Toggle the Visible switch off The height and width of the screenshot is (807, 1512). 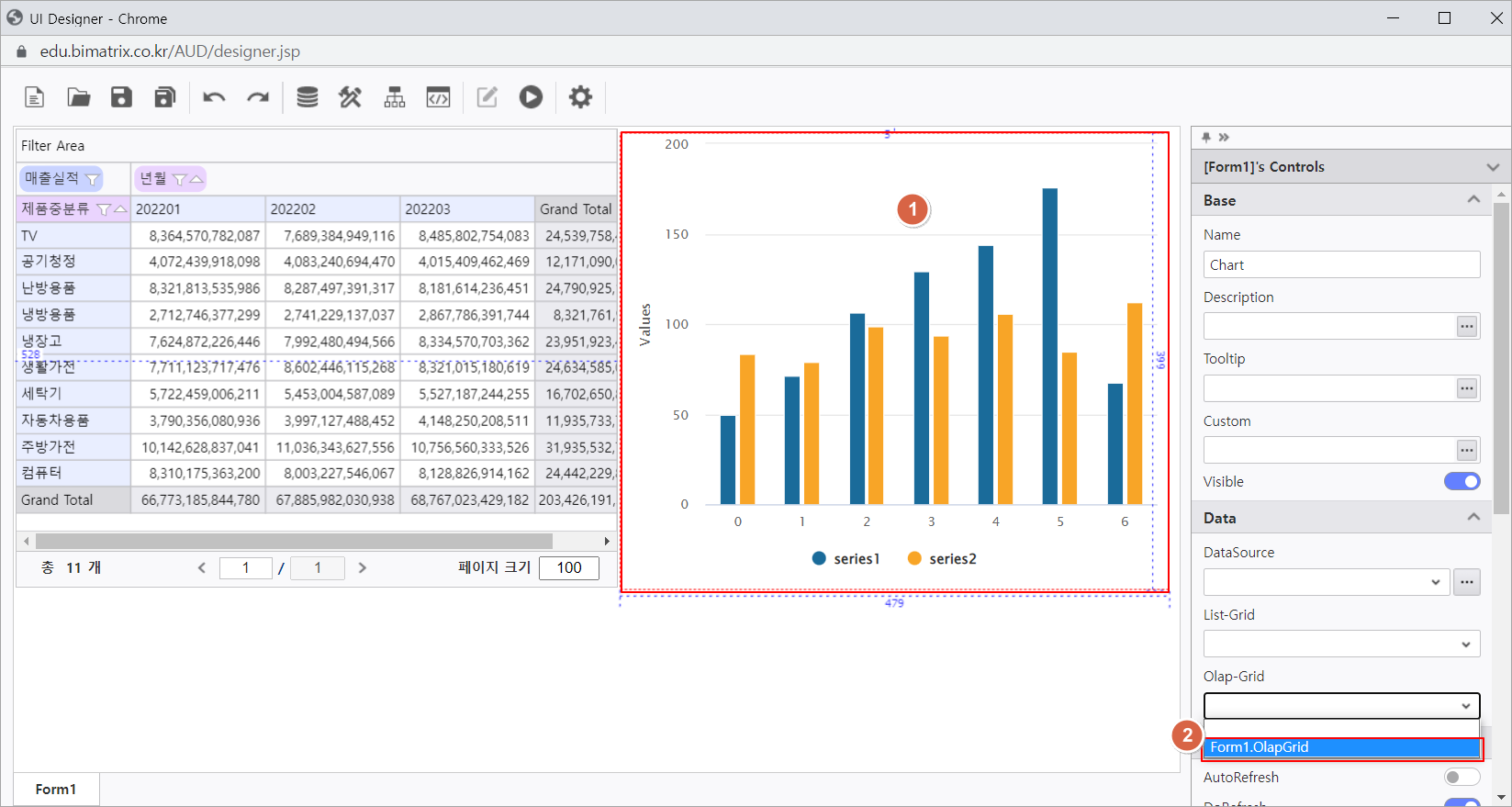[1462, 481]
